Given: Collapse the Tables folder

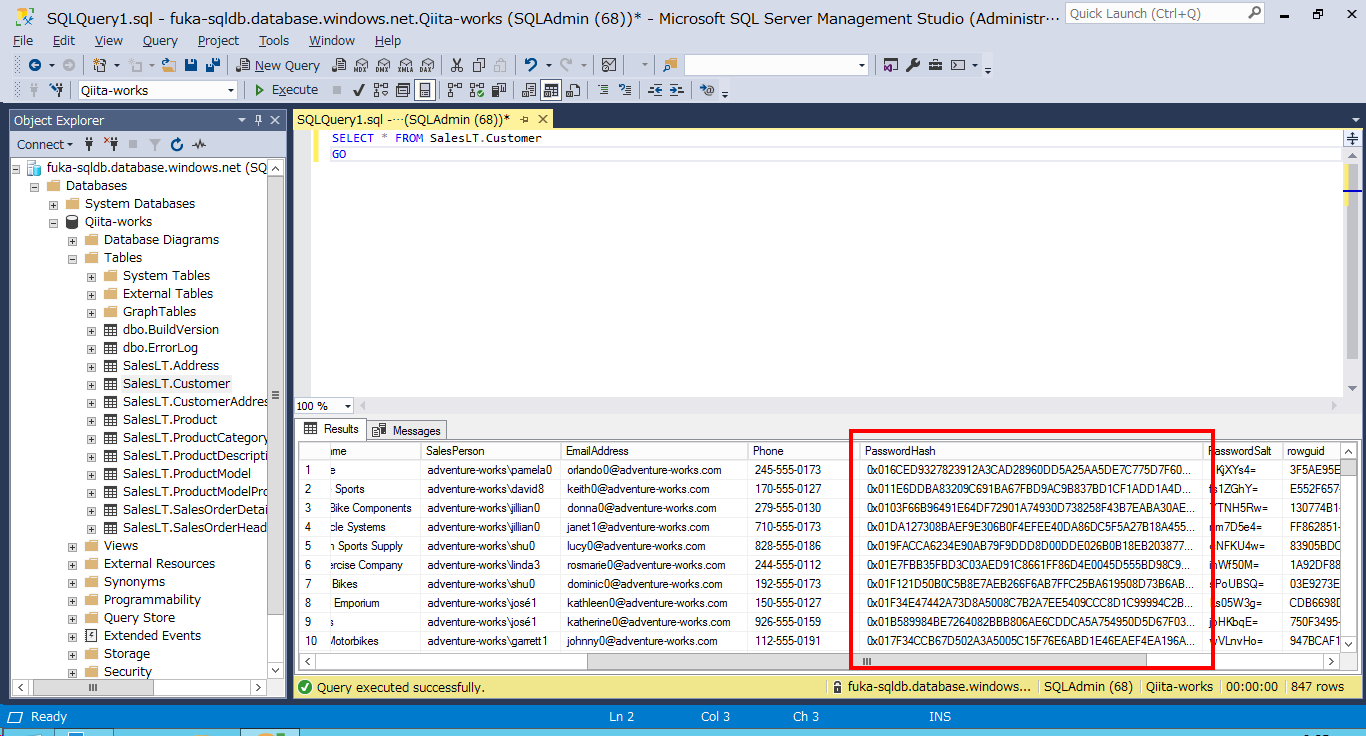Looking at the screenshot, I should click(x=71, y=257).
